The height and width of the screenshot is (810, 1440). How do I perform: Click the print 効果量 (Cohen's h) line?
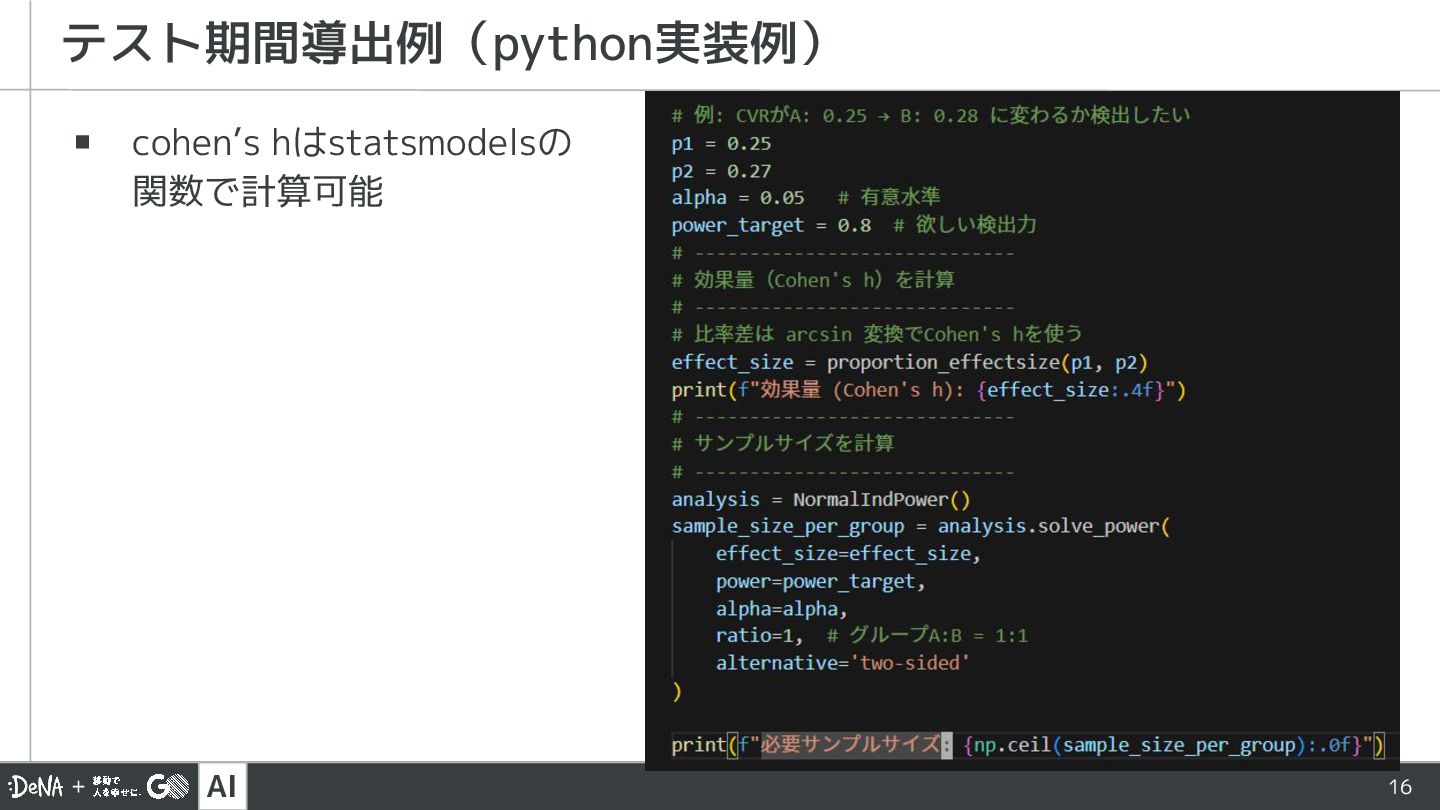928,390
